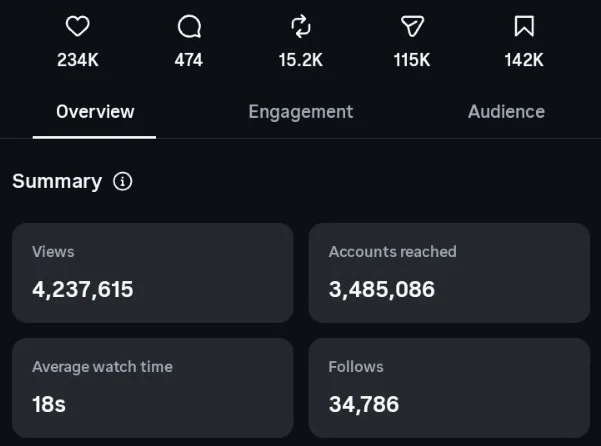Viewport: 601px width, 446px height.
Task: Open the comments speech bubble icon
Action: [x=189, y=27]
